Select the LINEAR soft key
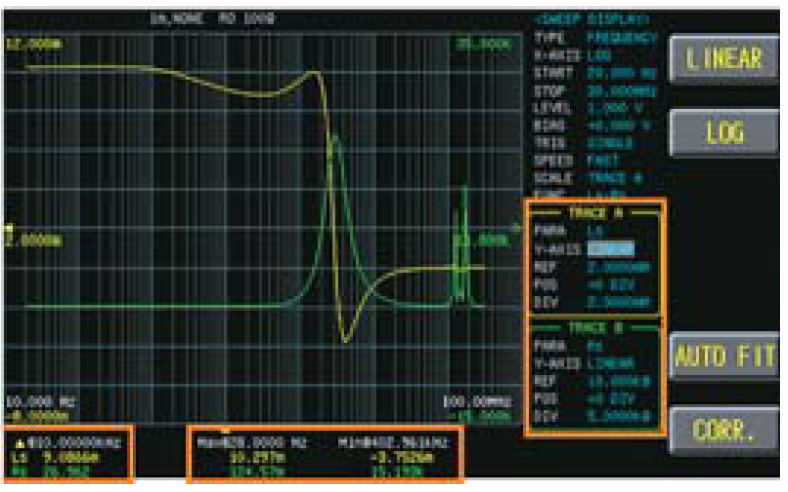The width and height of the screenshot is (788, 492). [724, 58]
